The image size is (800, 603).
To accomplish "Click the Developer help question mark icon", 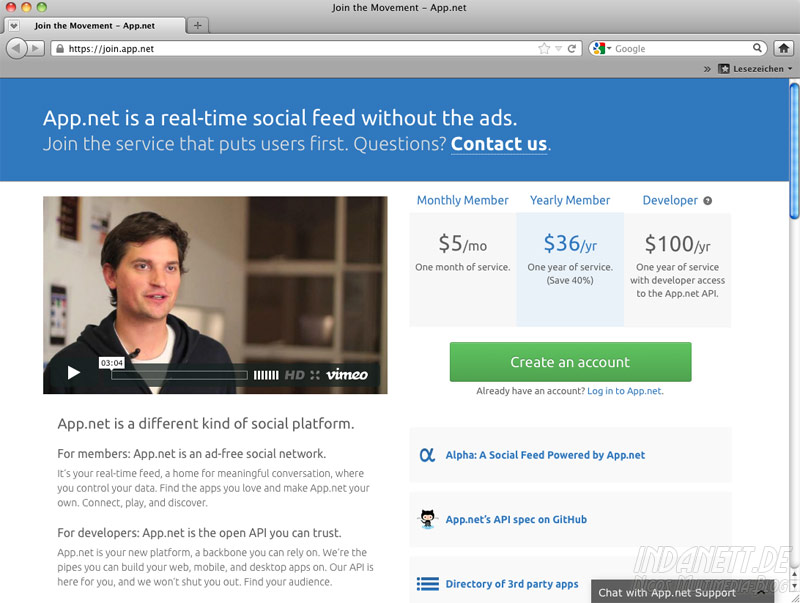I will [x=708, y=201].
